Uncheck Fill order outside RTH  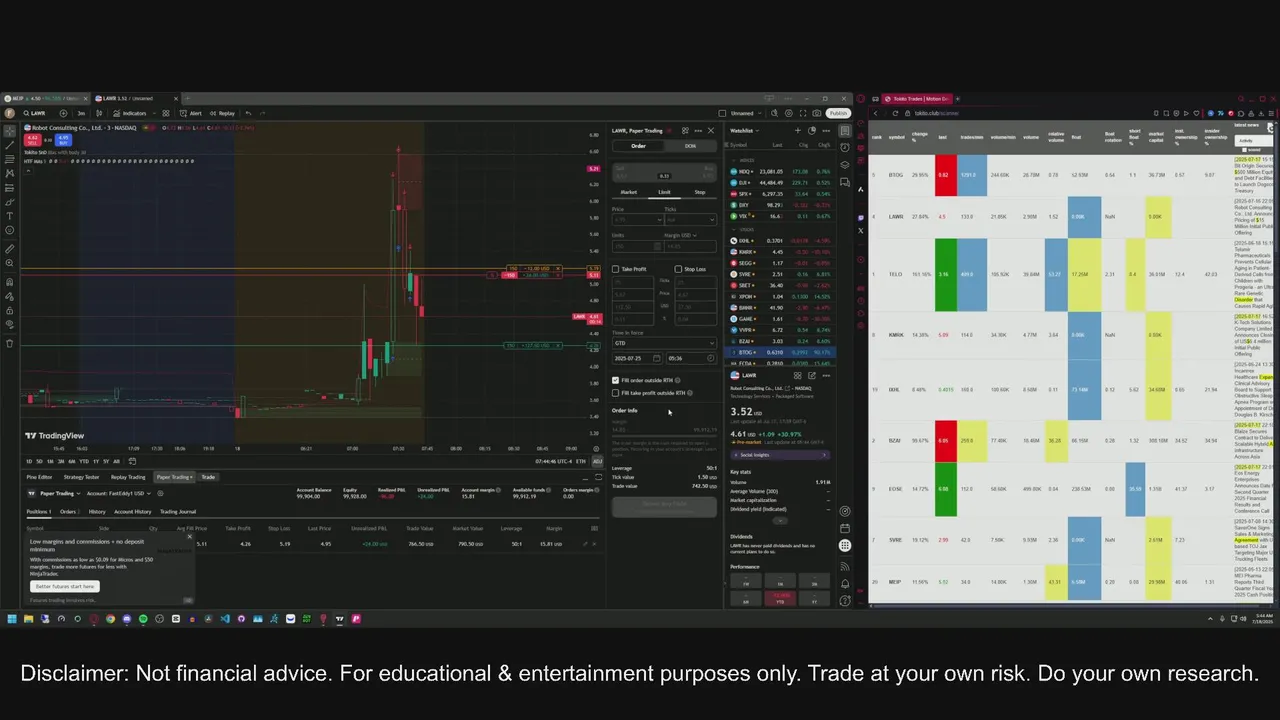point(616,380)
